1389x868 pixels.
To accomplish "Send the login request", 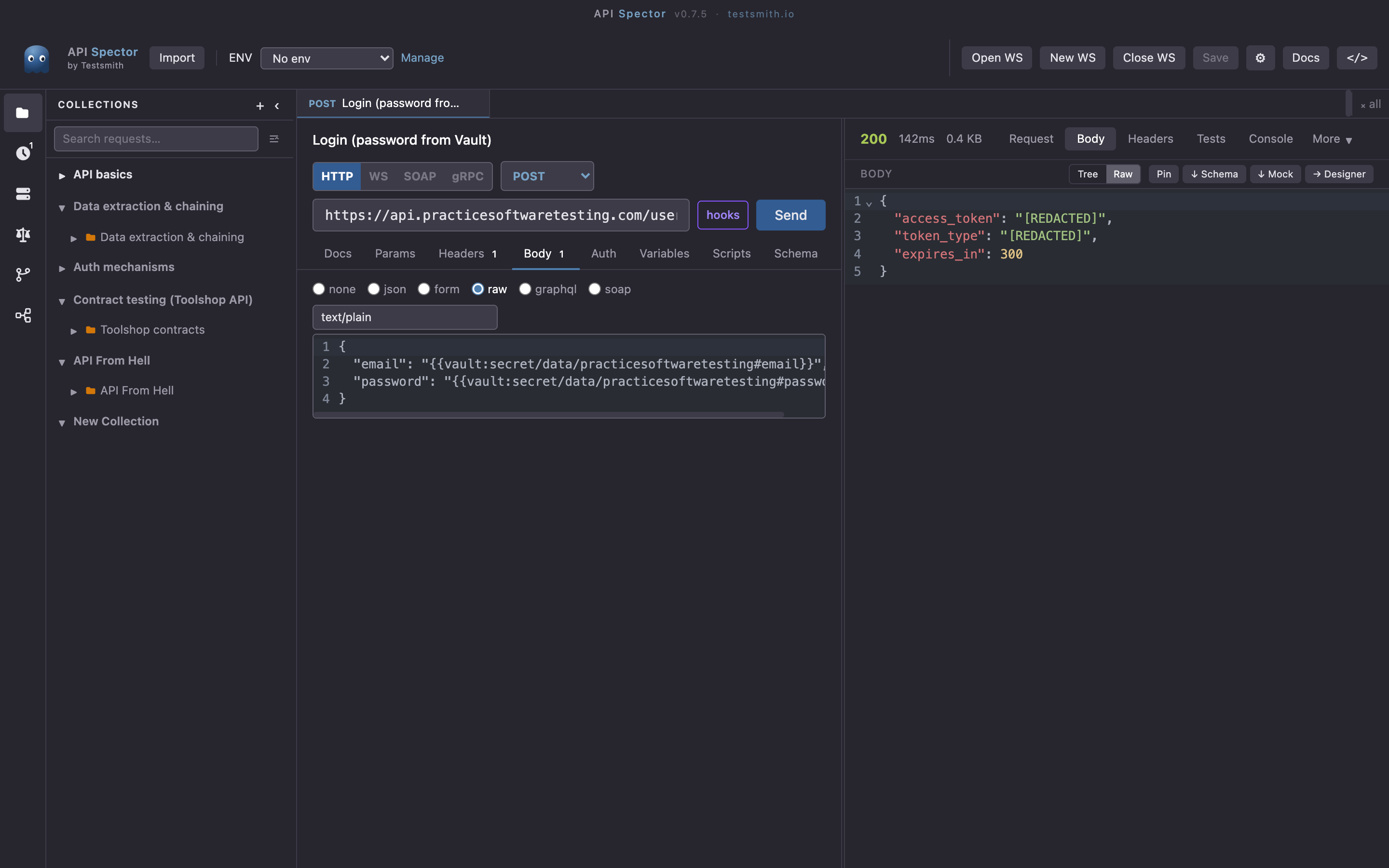I will click(x=790, y=215).
